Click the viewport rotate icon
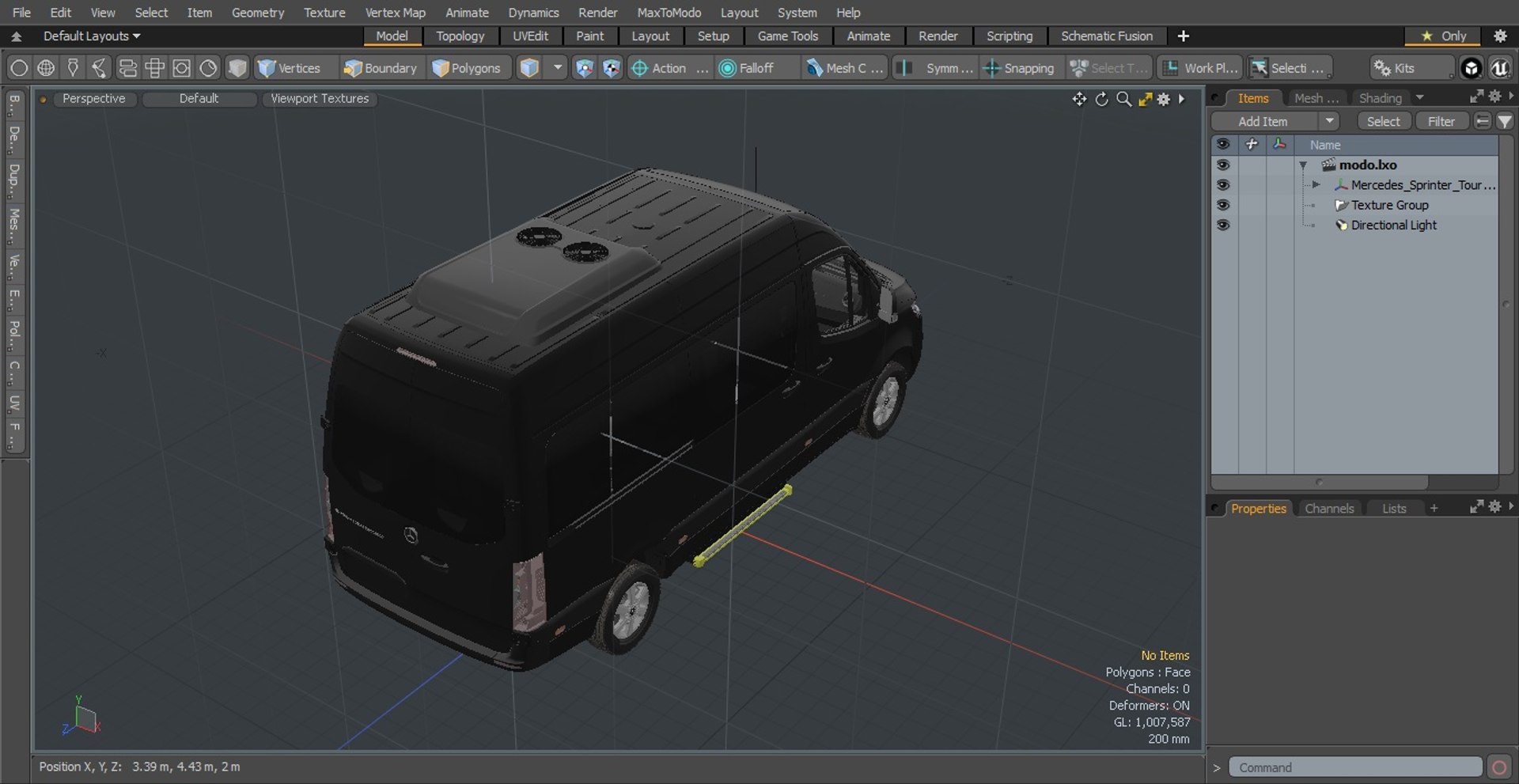The height and width of the screenshot is (784, 1519). point(1101,99)
